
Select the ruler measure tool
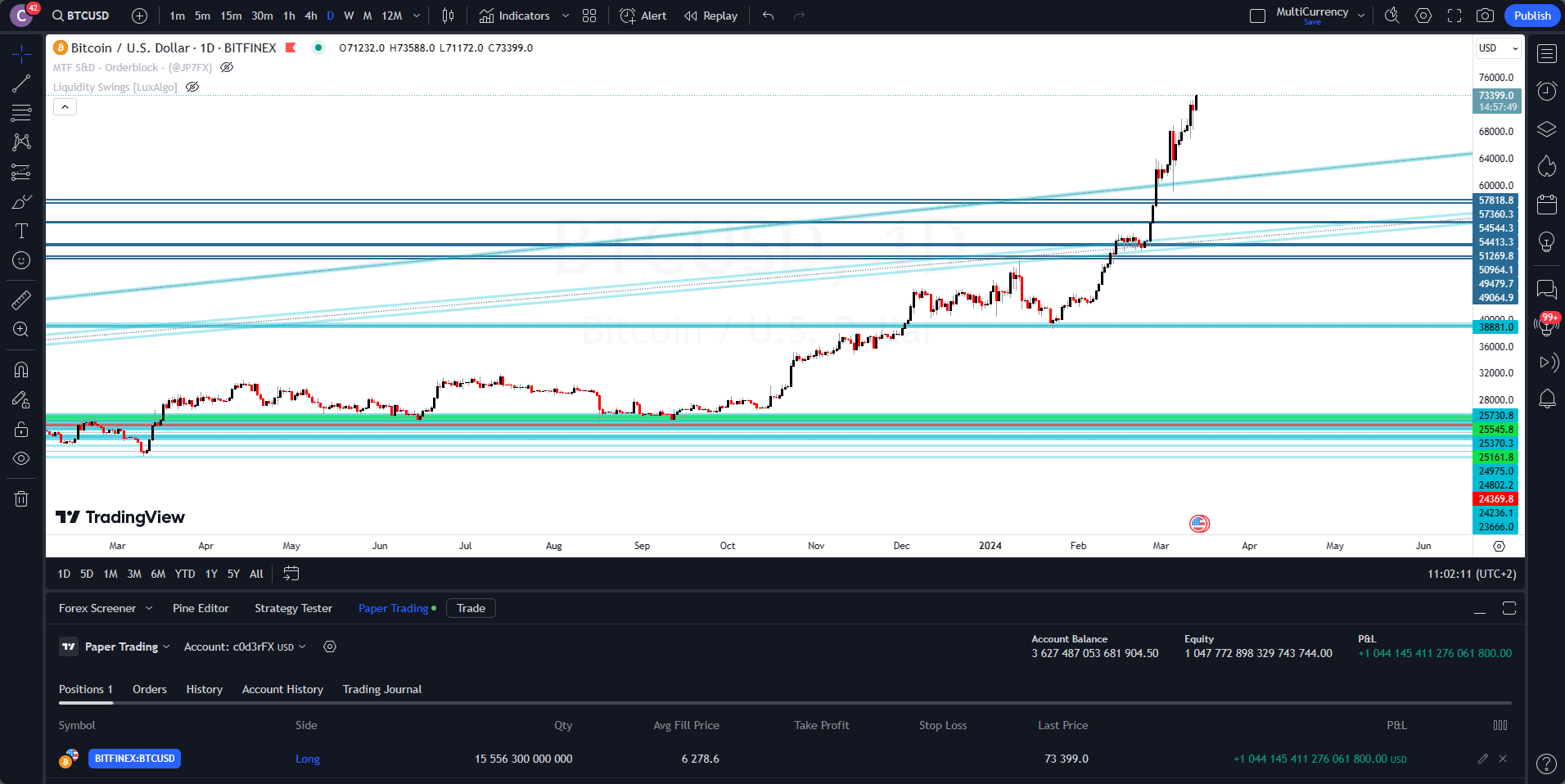(21, 300)
